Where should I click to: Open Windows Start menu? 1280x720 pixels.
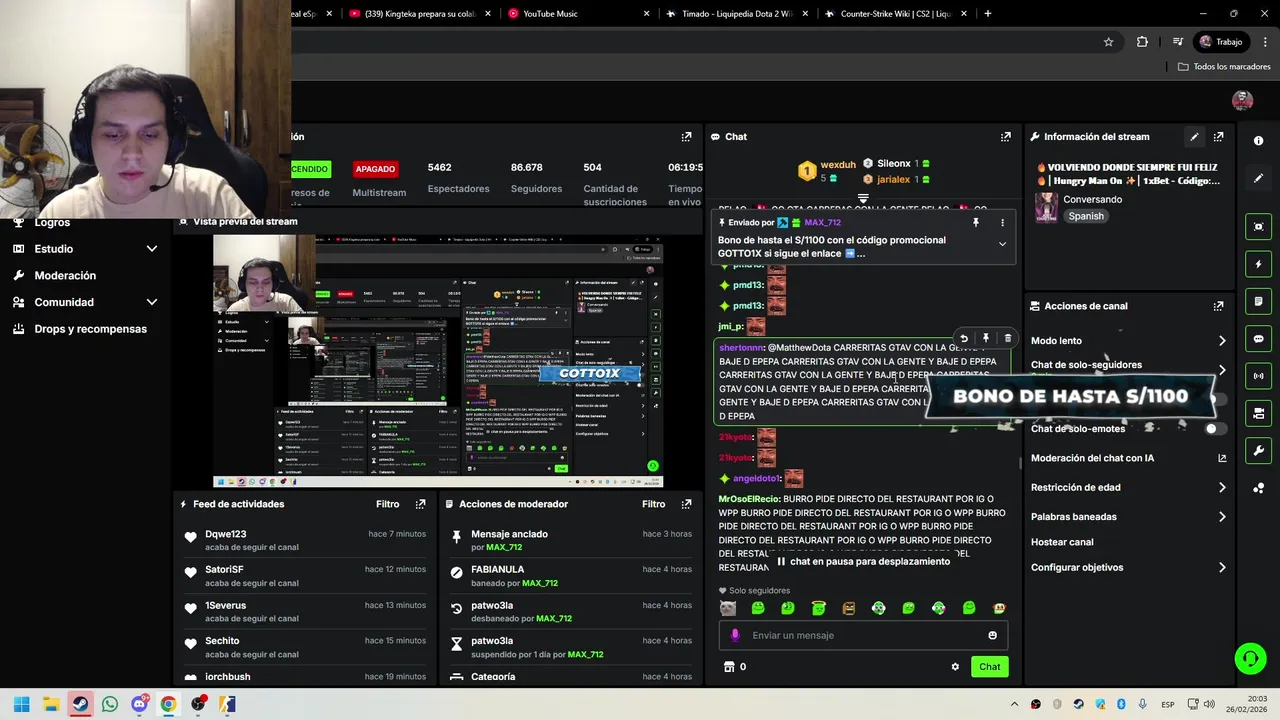(x=21, y=704)
